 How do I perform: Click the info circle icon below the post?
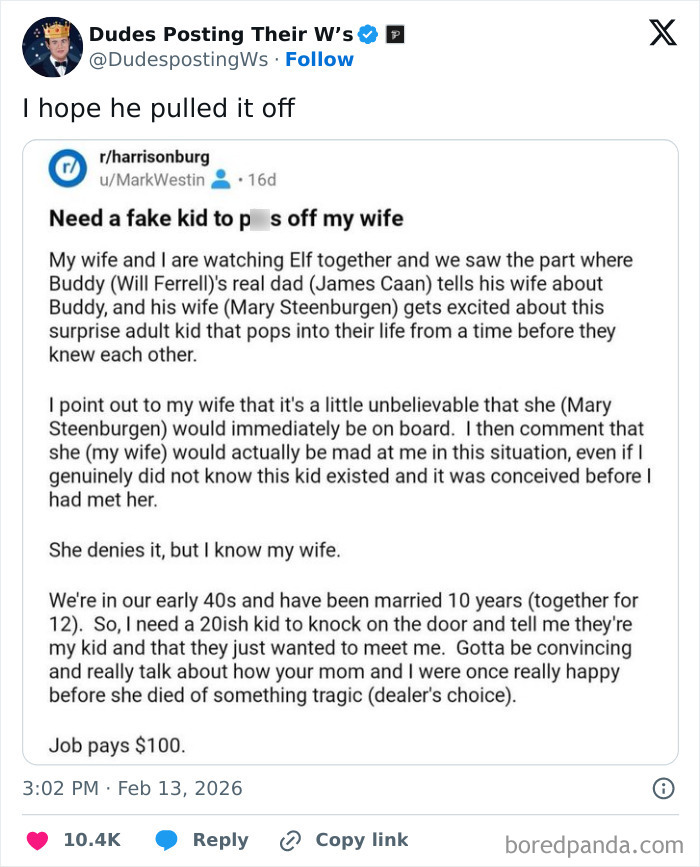click(665, 787)
